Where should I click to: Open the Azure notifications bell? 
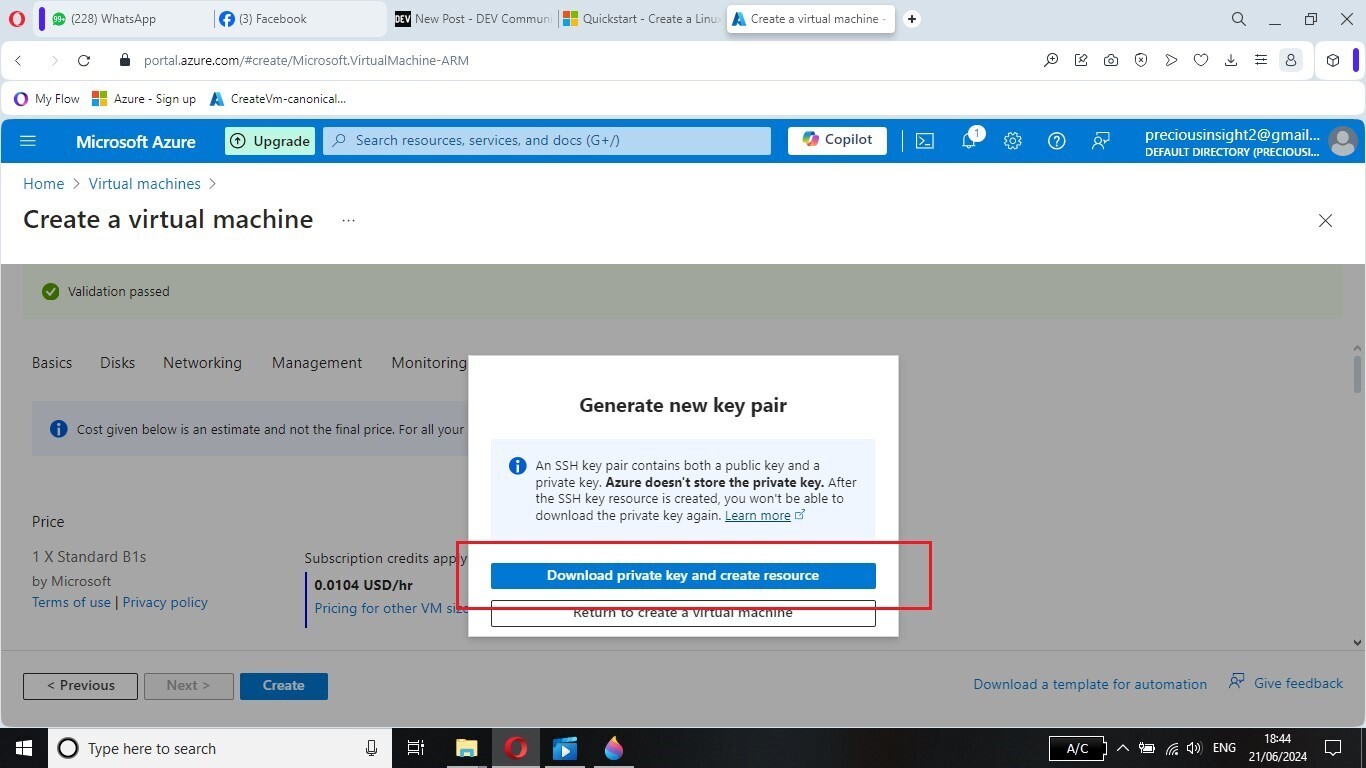click(x=969, y=141)
